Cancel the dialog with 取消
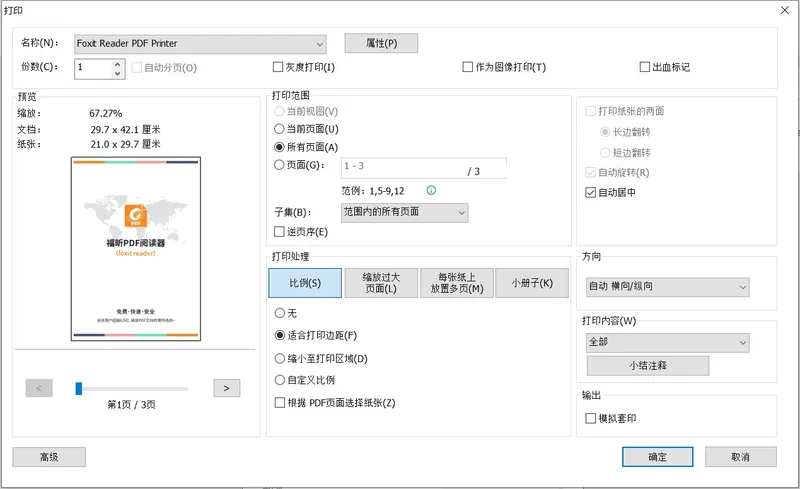The image size is (800, 489). point(741,457)
